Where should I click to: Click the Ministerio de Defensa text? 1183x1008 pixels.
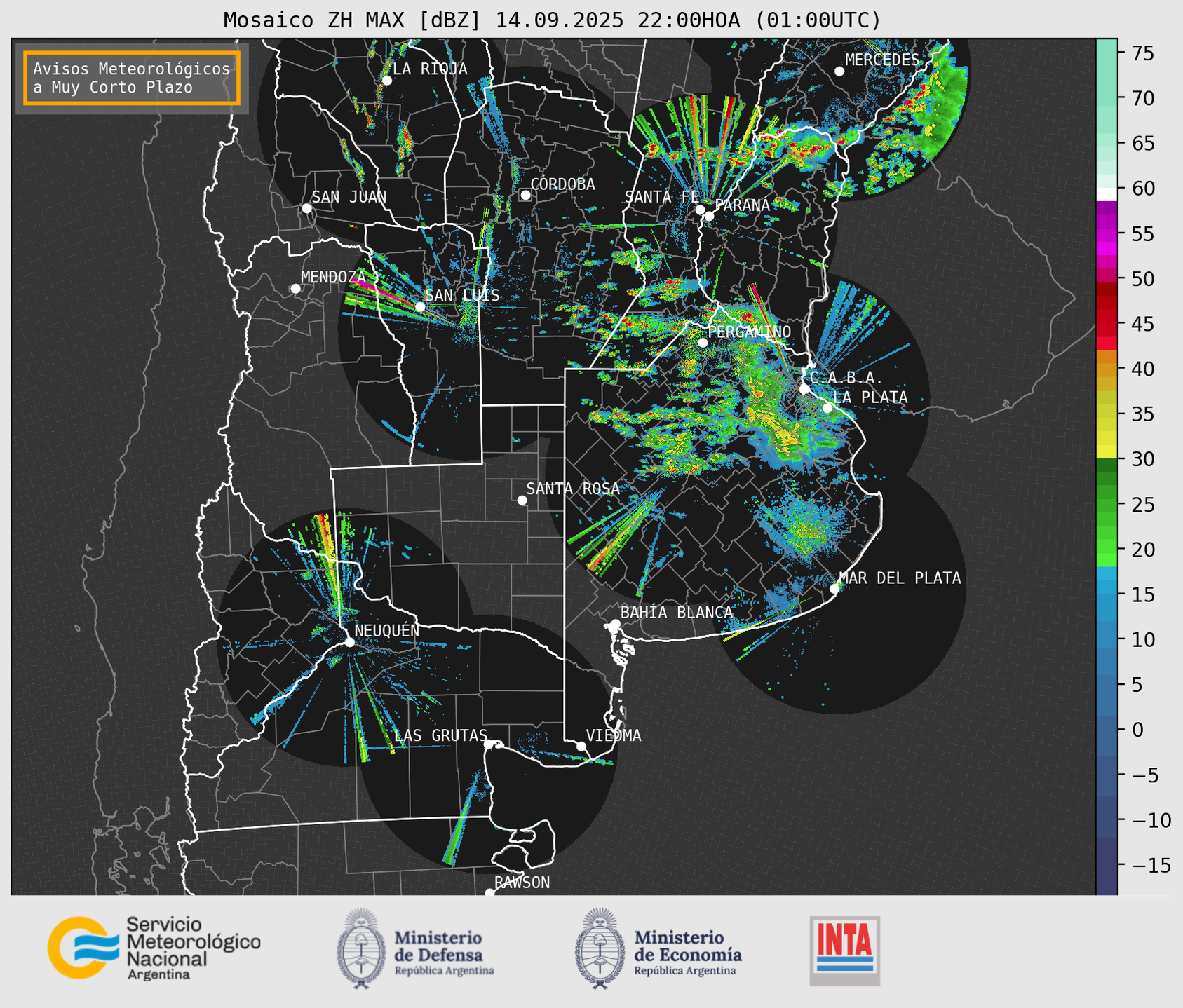445,952
